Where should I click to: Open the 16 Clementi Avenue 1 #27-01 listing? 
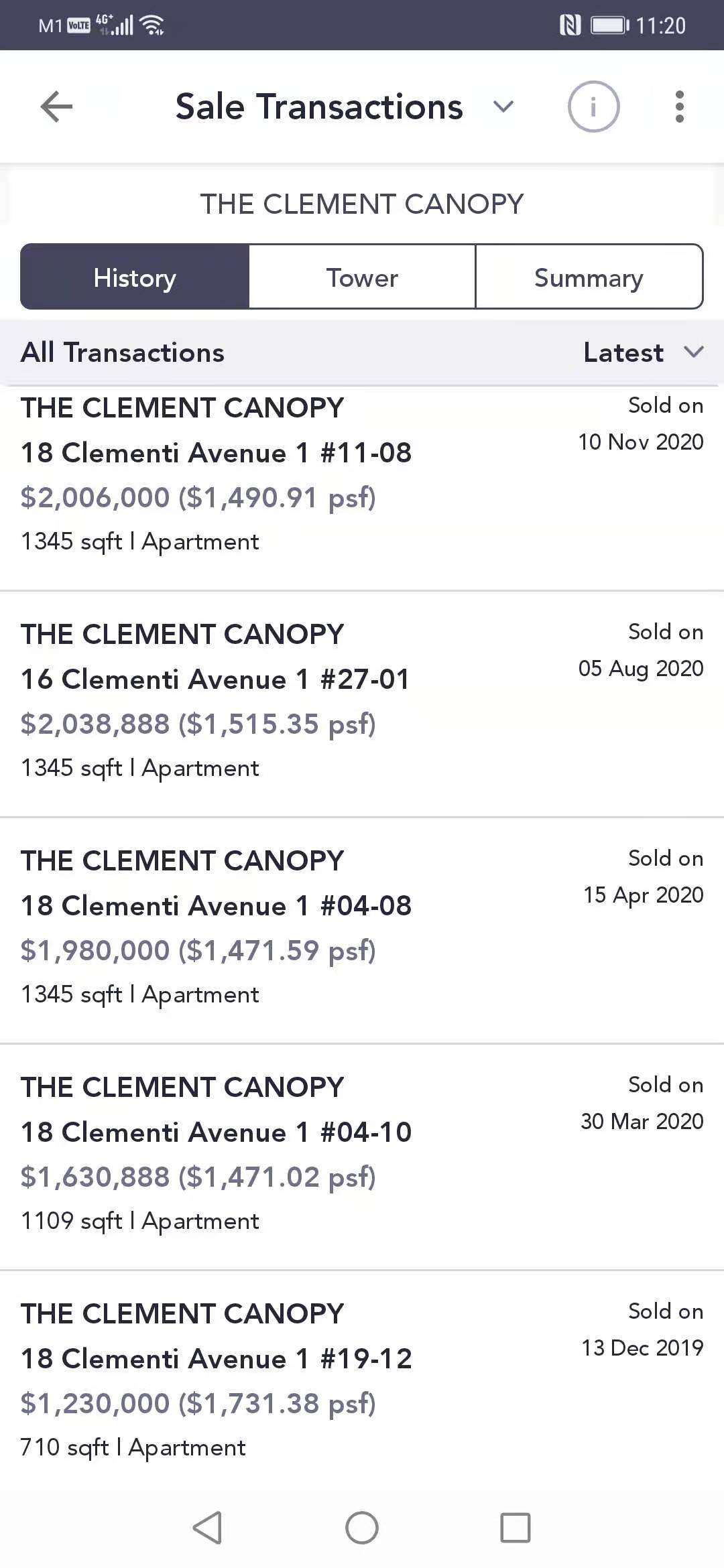(362, 702)
